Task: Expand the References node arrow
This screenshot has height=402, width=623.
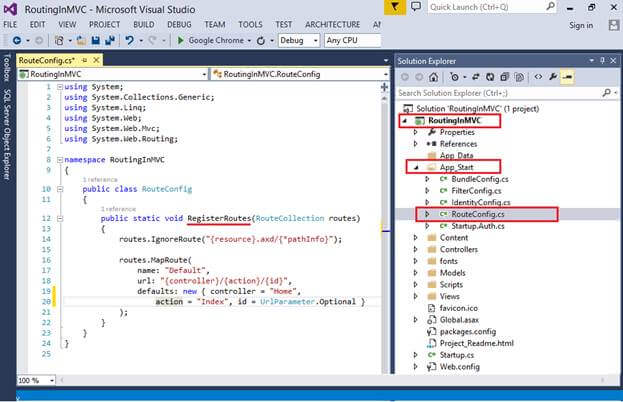Action: [x=416, y=144]
